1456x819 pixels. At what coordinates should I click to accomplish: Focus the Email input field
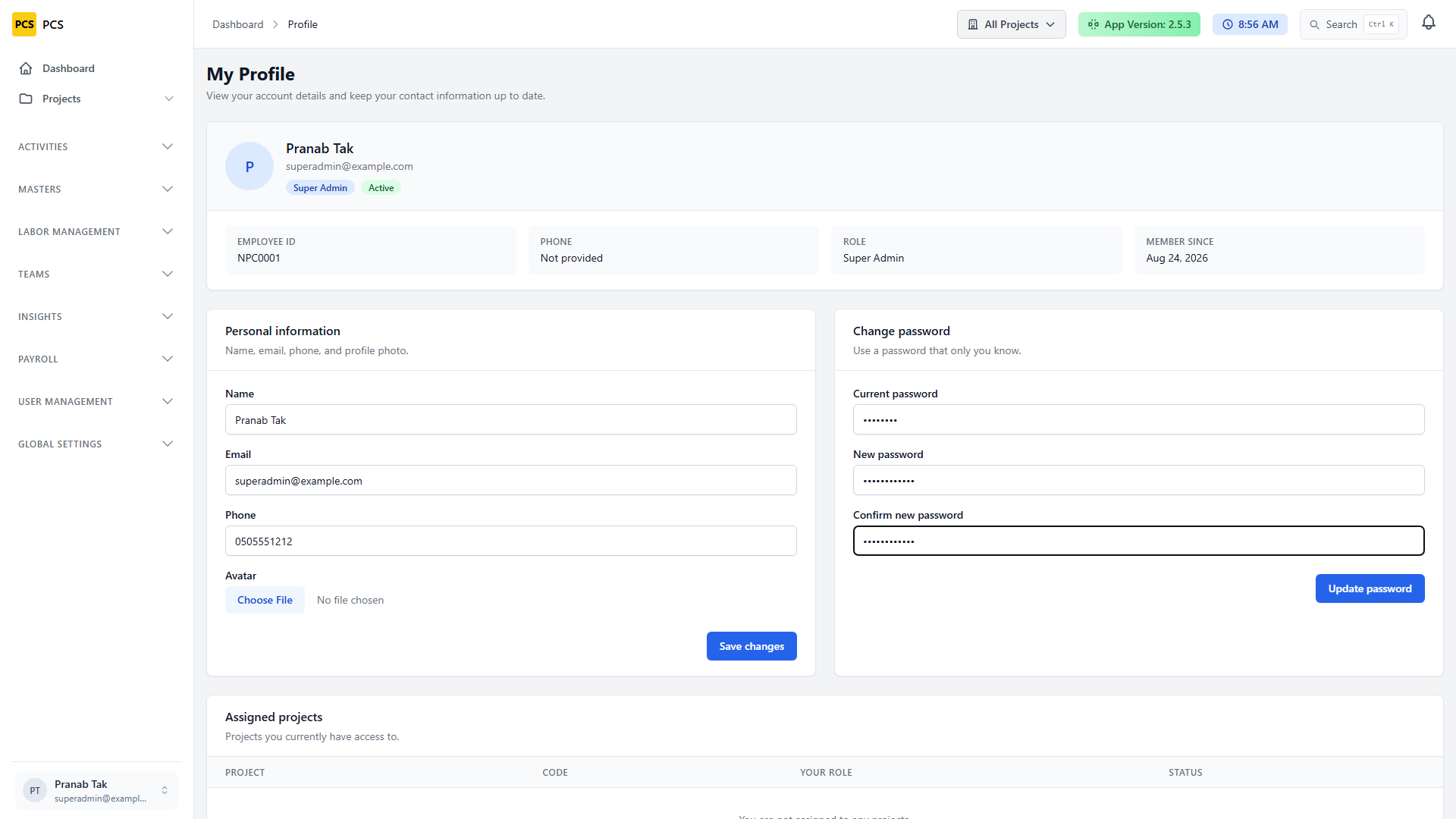tap(511, 480)
